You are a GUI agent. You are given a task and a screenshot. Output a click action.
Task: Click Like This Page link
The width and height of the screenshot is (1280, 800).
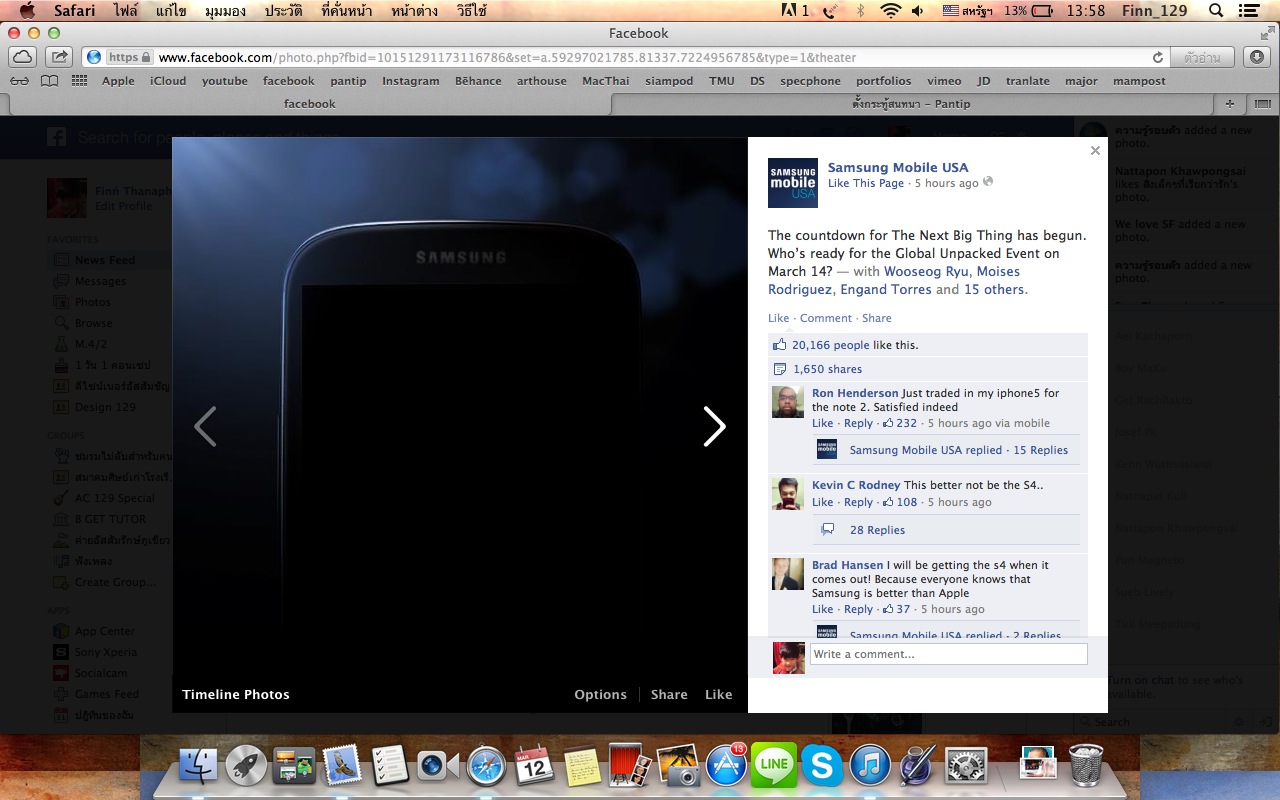click(866, 183)
